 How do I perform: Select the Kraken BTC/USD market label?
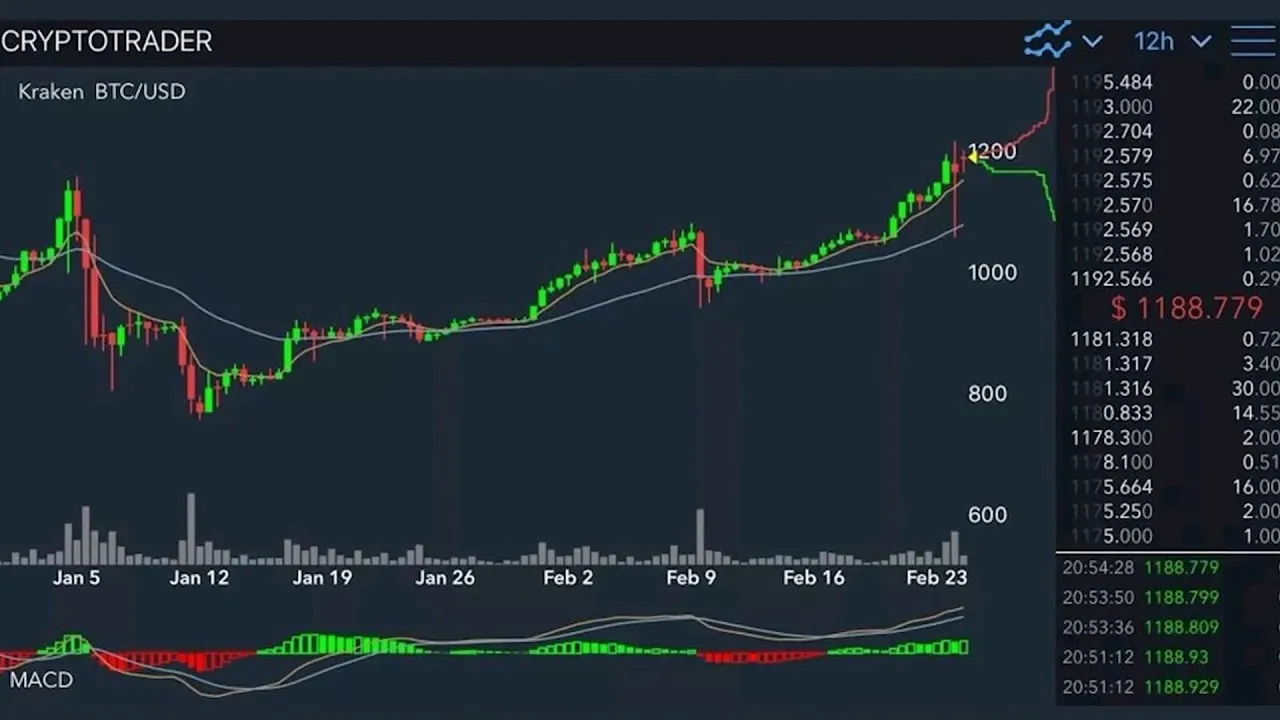coord(102,91)
